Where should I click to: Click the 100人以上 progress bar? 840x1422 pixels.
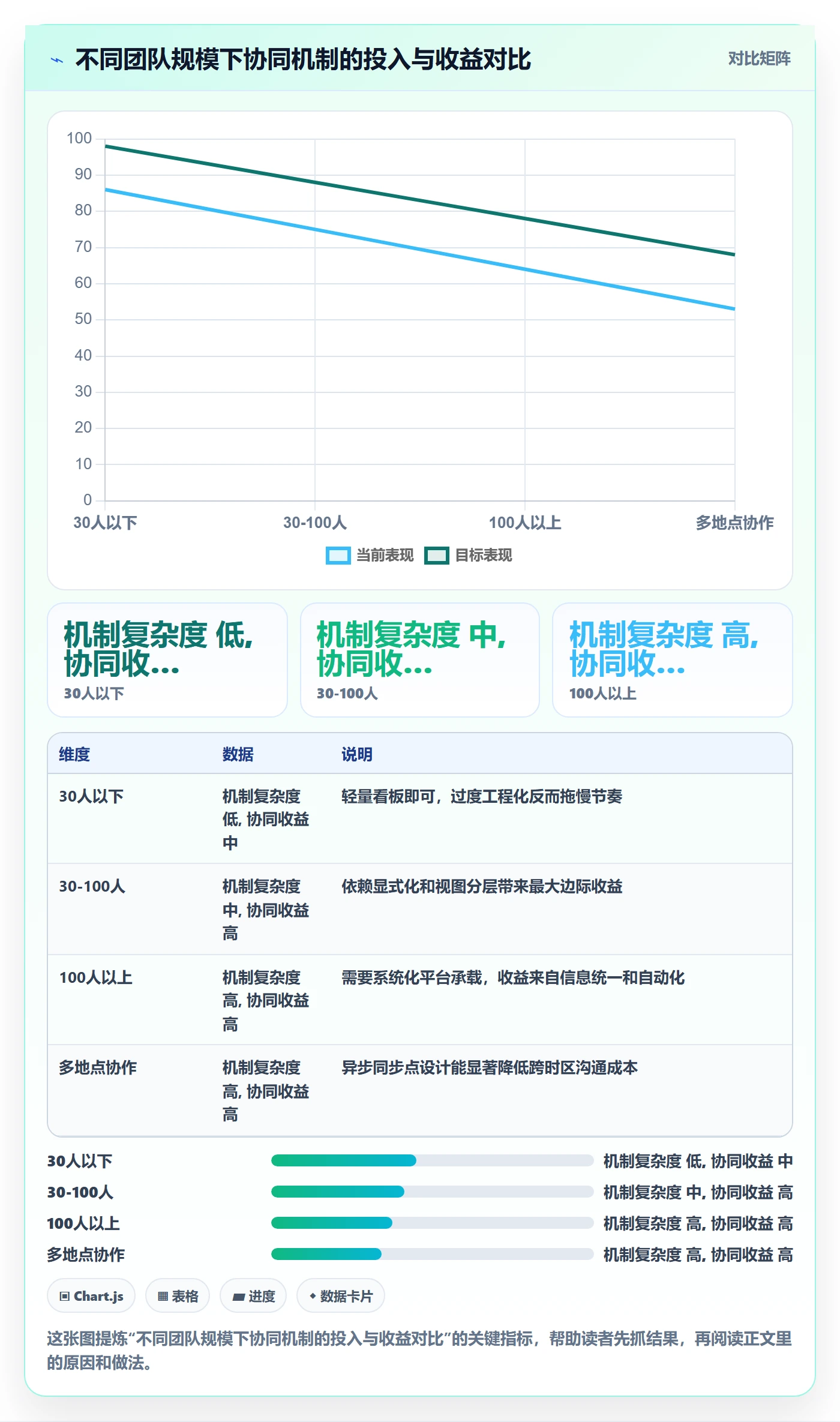tap(432, 1223)
